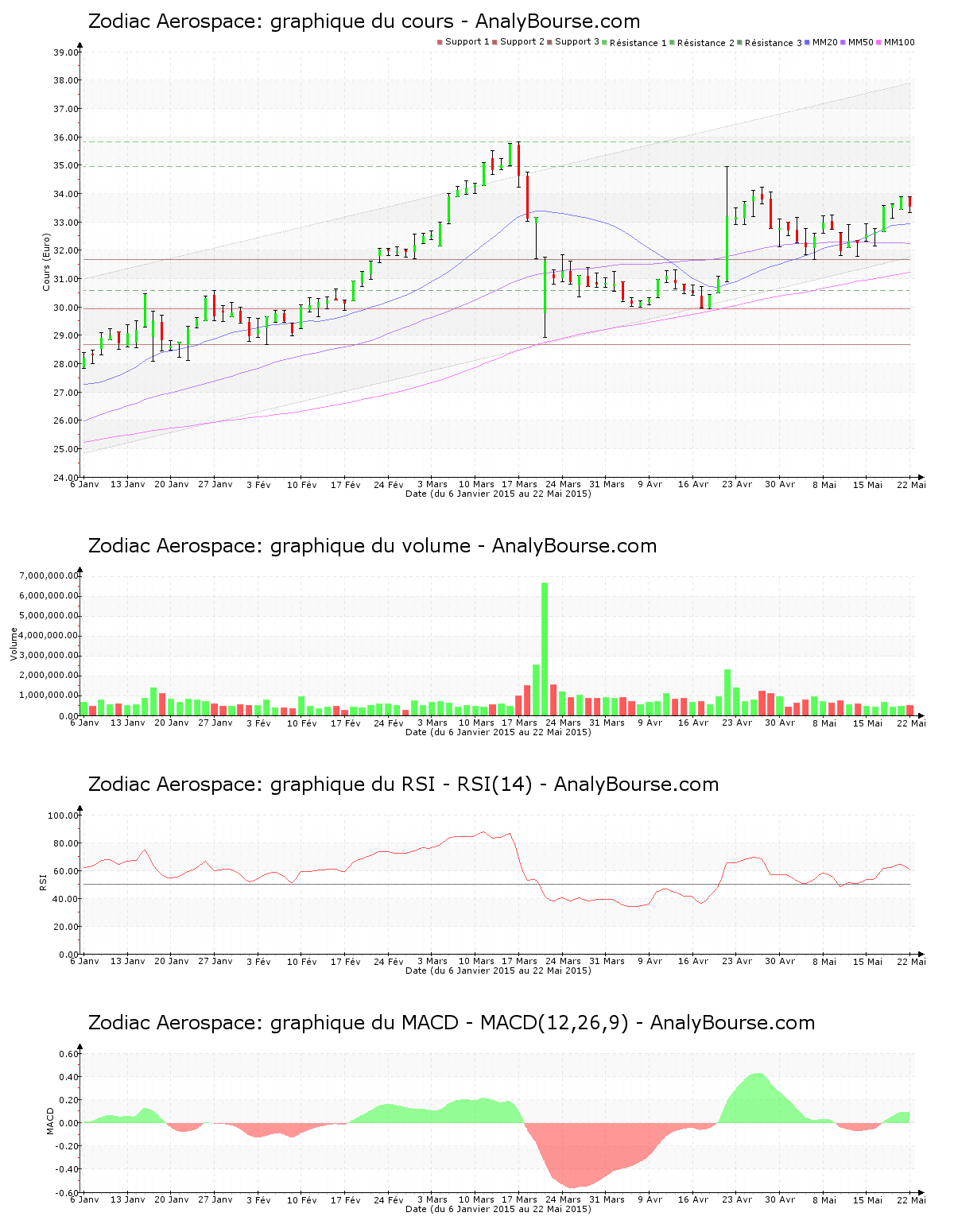Click the date range caption under RSI chart
The width and height of the screenshot is (954, 1232).
pyautogui.click(x=498, y=970)
